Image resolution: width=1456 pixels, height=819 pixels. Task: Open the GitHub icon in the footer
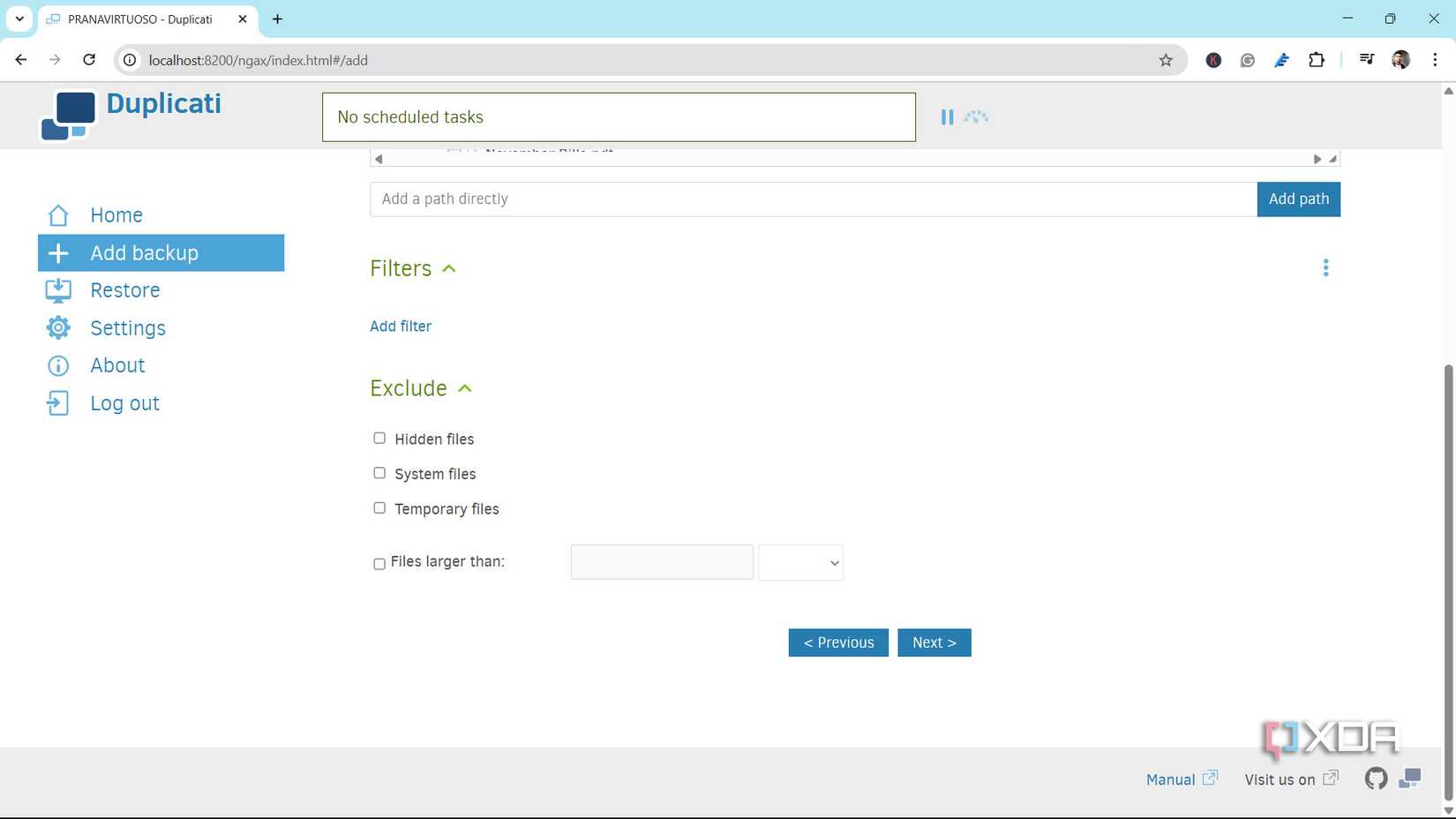pyautogui.click(x=1376, y=779)
